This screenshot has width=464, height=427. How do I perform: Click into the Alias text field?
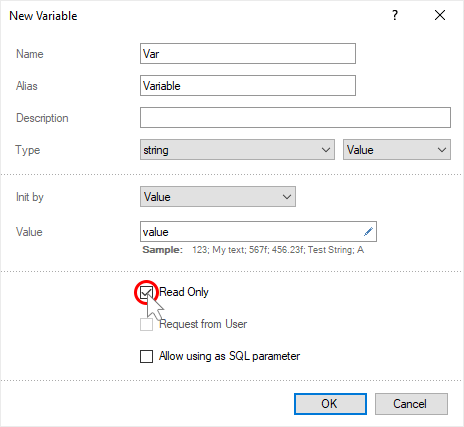point(248,86)
